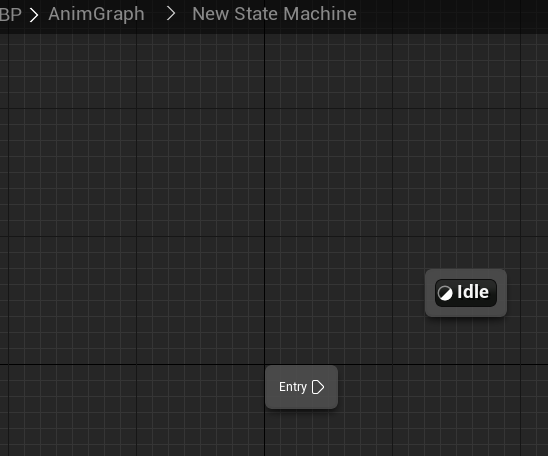Click the Idle state's half-circle icon
548x456 pixels.
pos(445,293)
